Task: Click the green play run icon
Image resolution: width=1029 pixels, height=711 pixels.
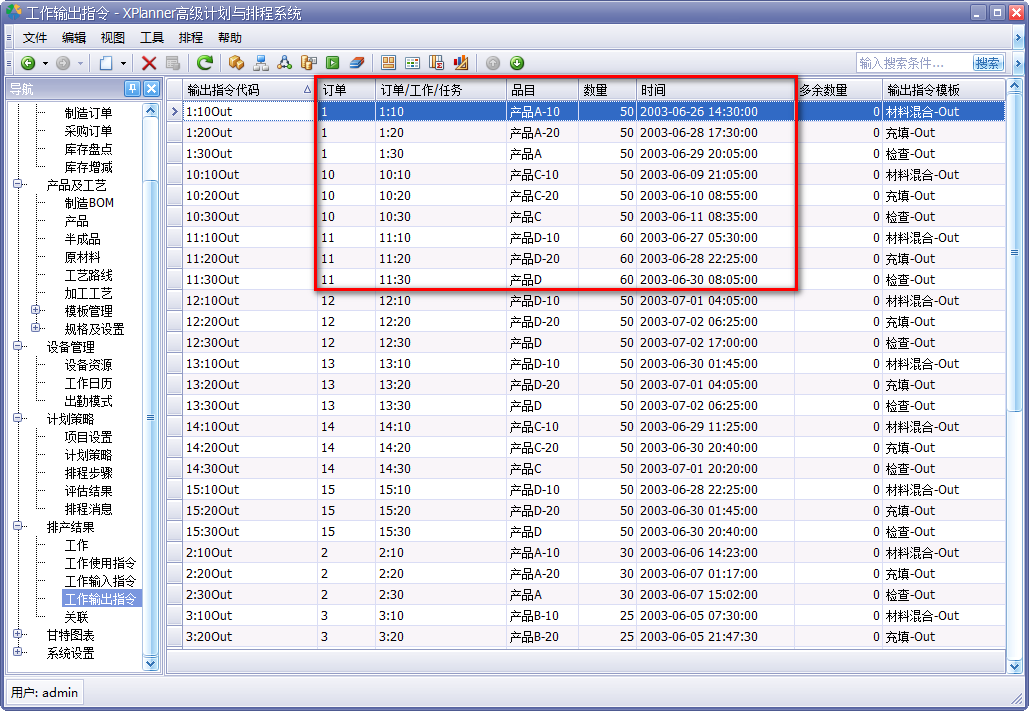Action: click(333, 63)
